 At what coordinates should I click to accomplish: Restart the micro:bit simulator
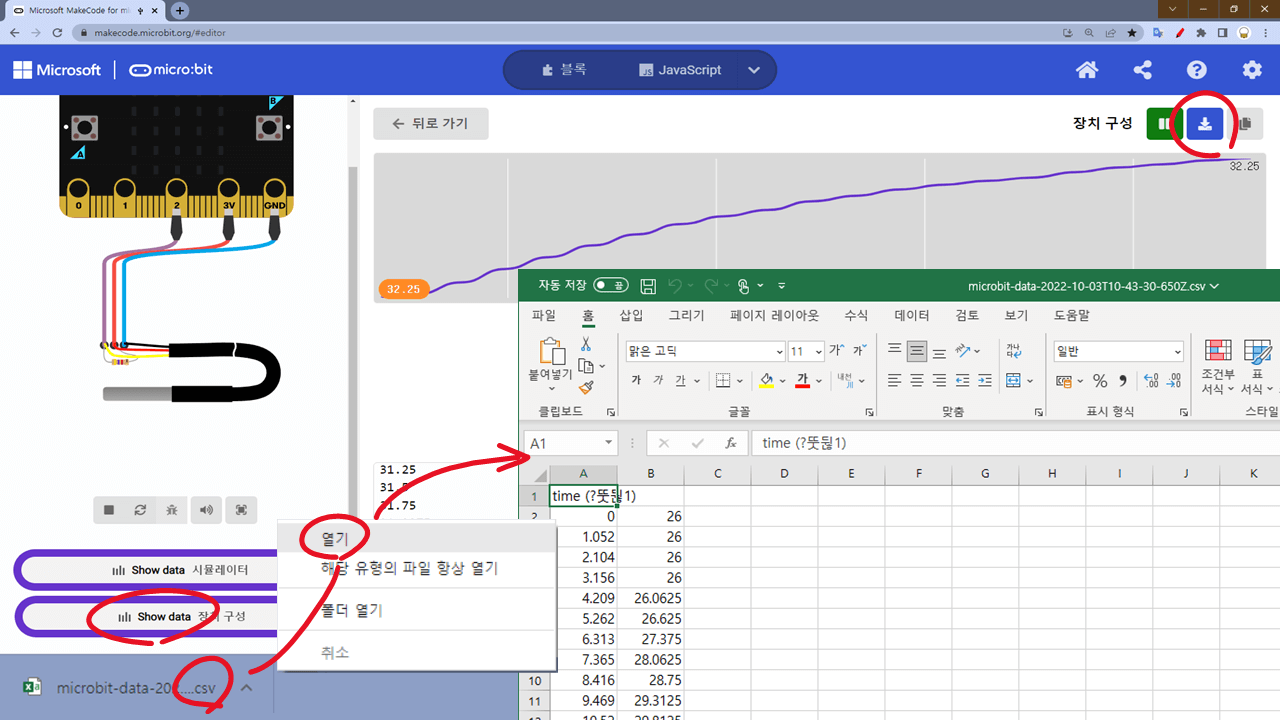(141, 510)
